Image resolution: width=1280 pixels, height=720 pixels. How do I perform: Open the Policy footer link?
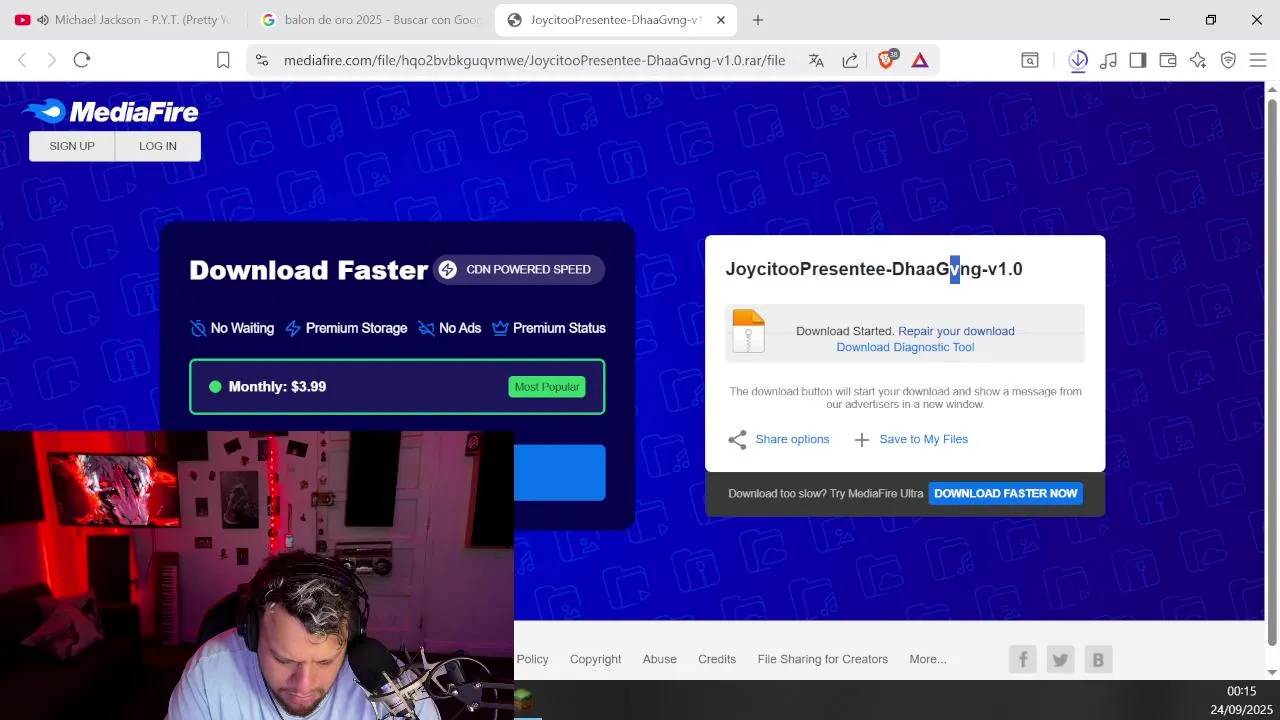coord(532,659)
